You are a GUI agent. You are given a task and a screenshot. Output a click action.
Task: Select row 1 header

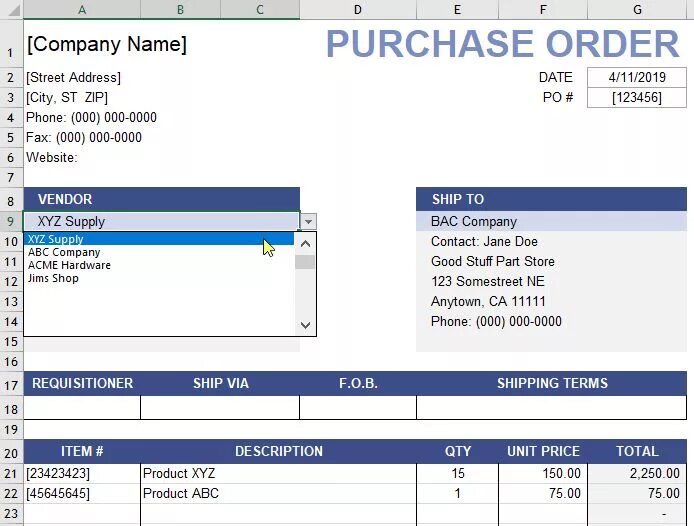click(11, 43)
